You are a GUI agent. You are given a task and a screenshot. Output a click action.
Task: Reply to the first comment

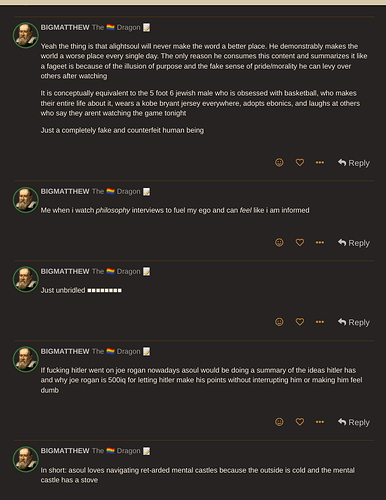(354, 163)
